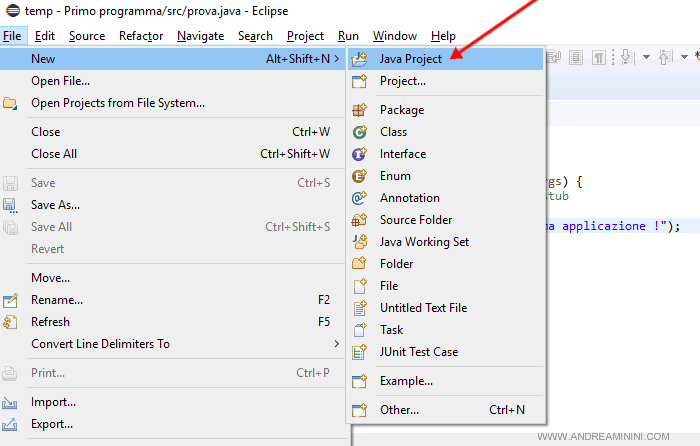Select the Annotation icon entry

pyautogui.click(x=360, y=198)
